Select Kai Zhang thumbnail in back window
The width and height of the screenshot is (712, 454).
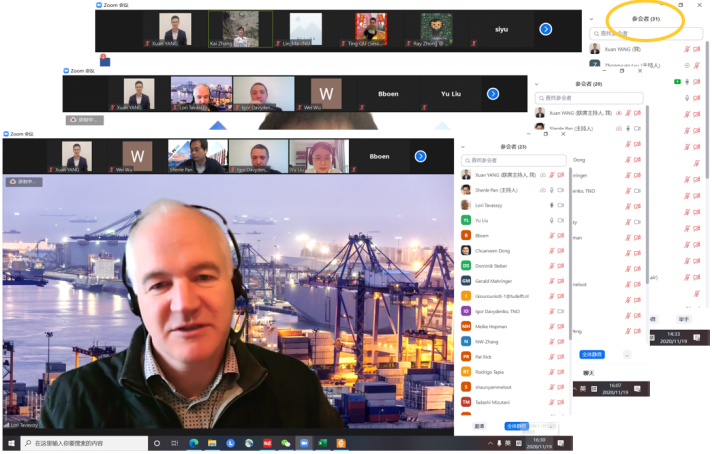point(240,29)
